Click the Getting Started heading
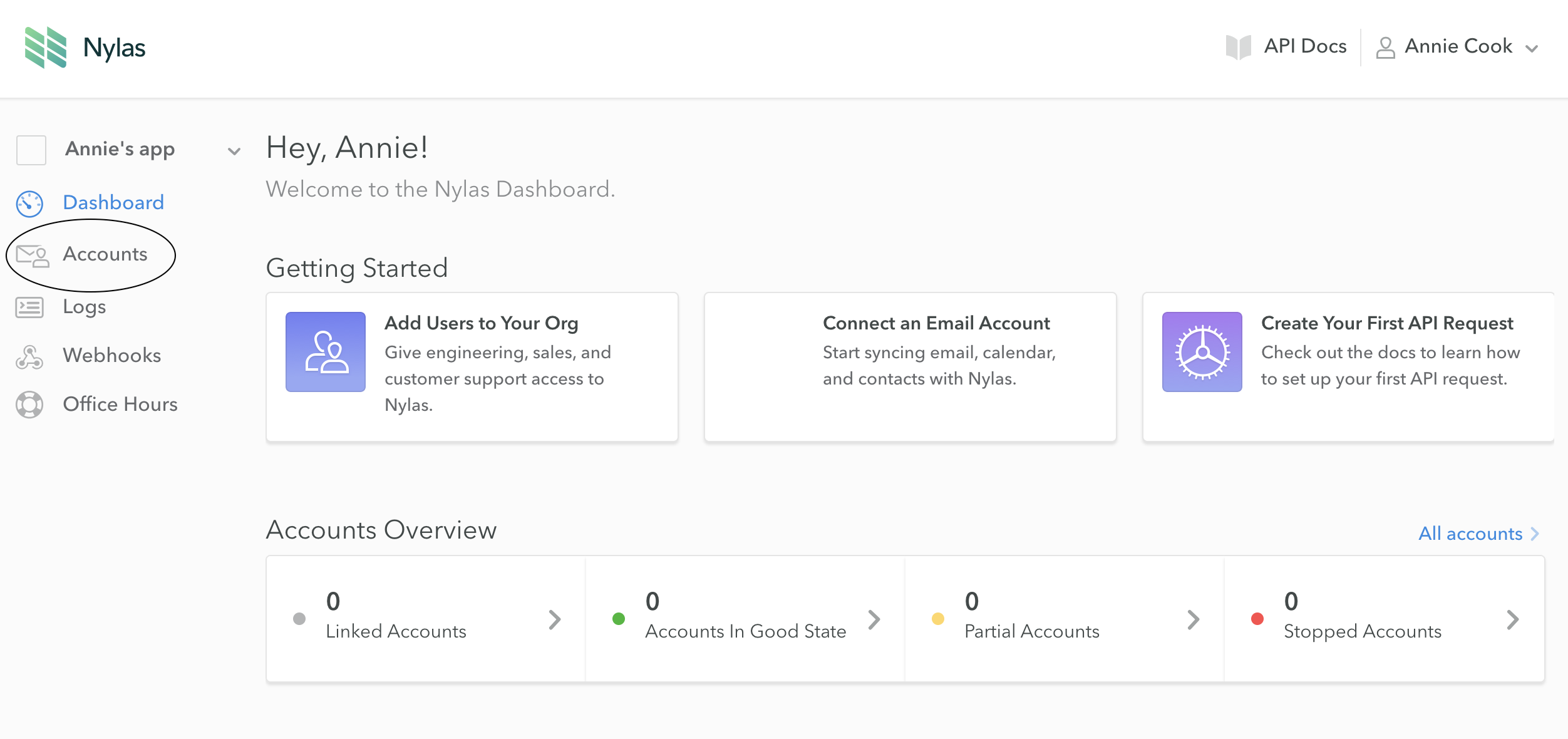The width and height of the screenshot is (1568, 739). tap(357, 268)
